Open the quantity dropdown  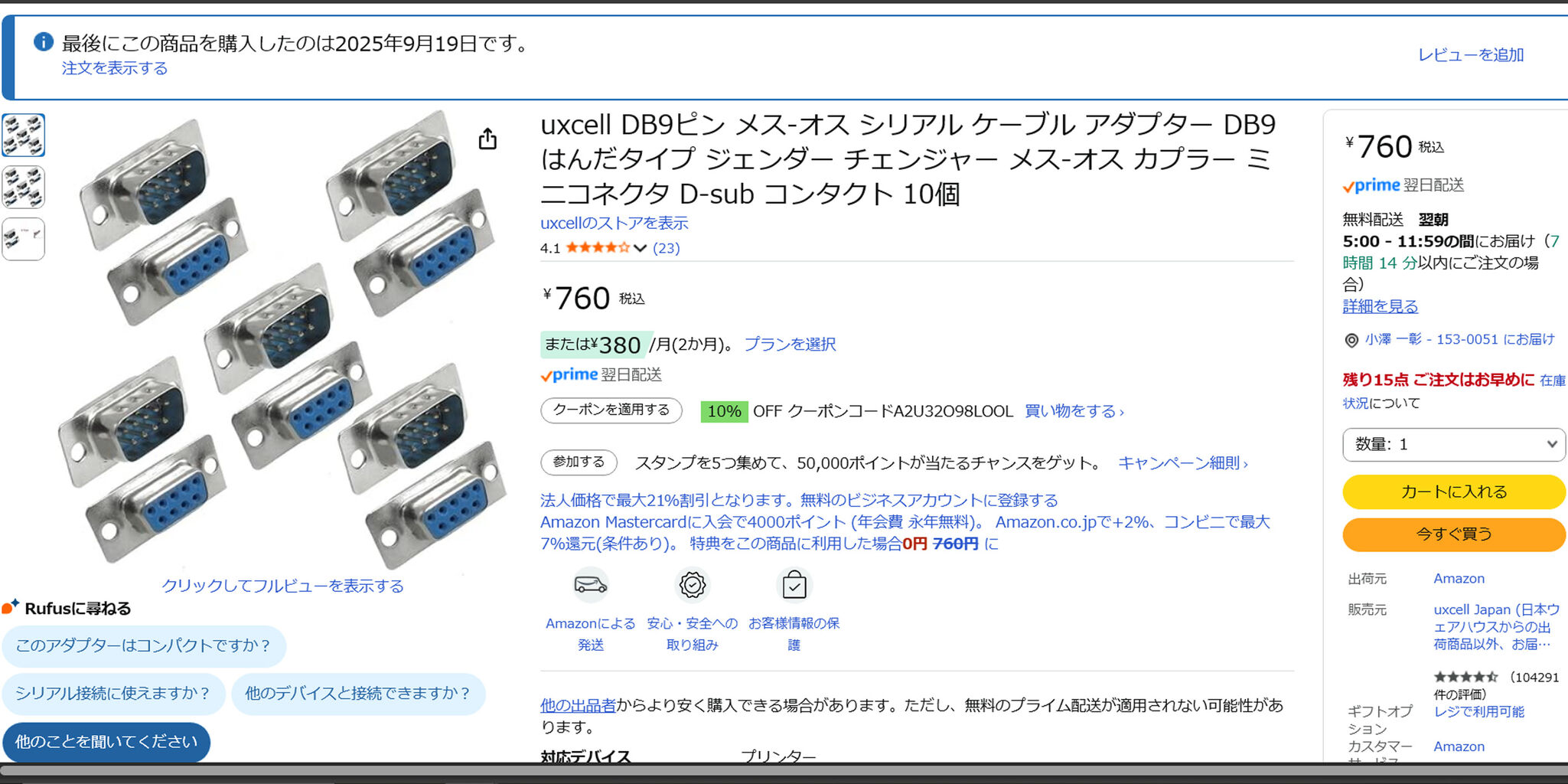coord(1454,444)
